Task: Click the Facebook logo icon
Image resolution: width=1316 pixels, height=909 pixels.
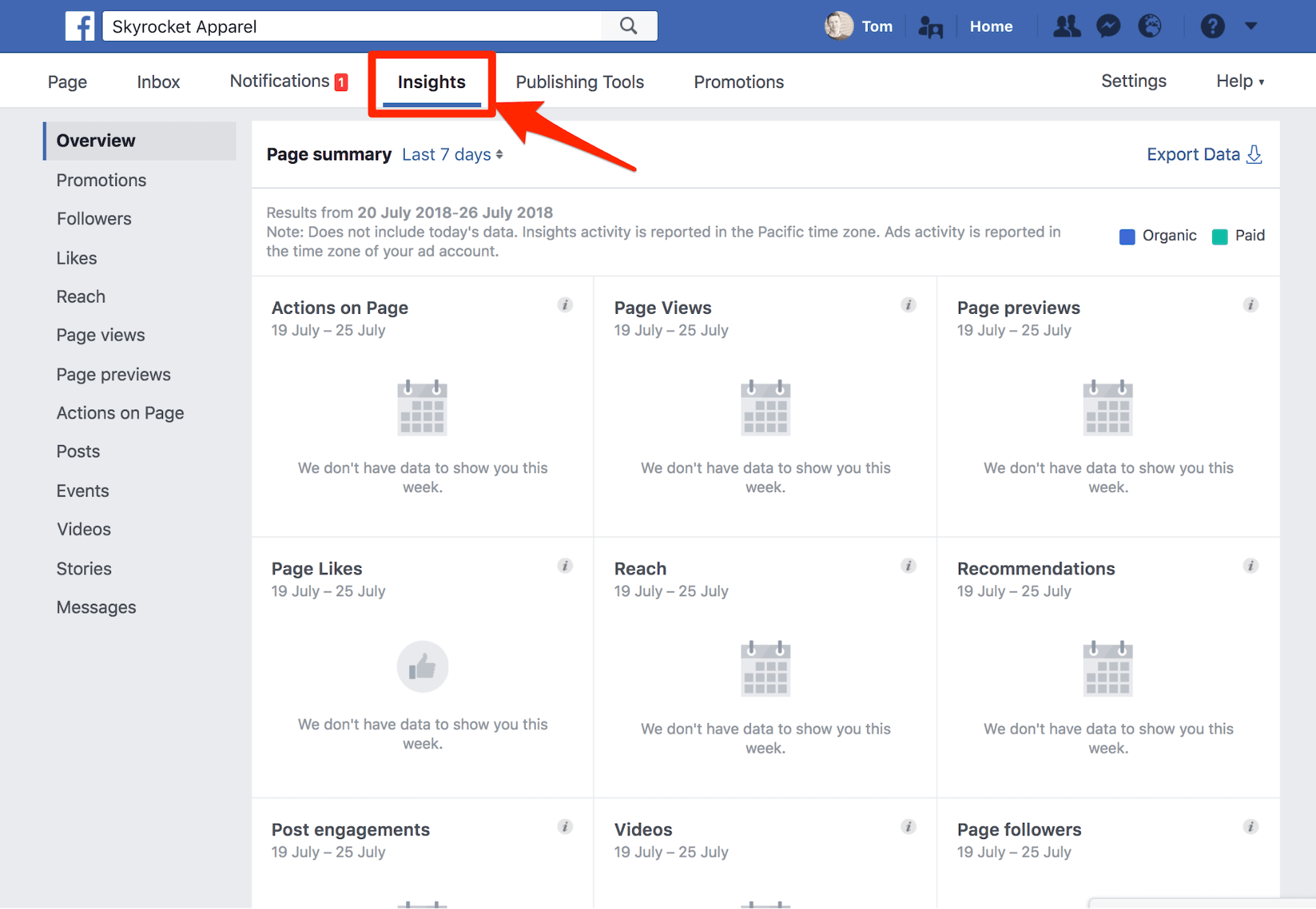Action: pyautogui.click(x=80, y=26)
